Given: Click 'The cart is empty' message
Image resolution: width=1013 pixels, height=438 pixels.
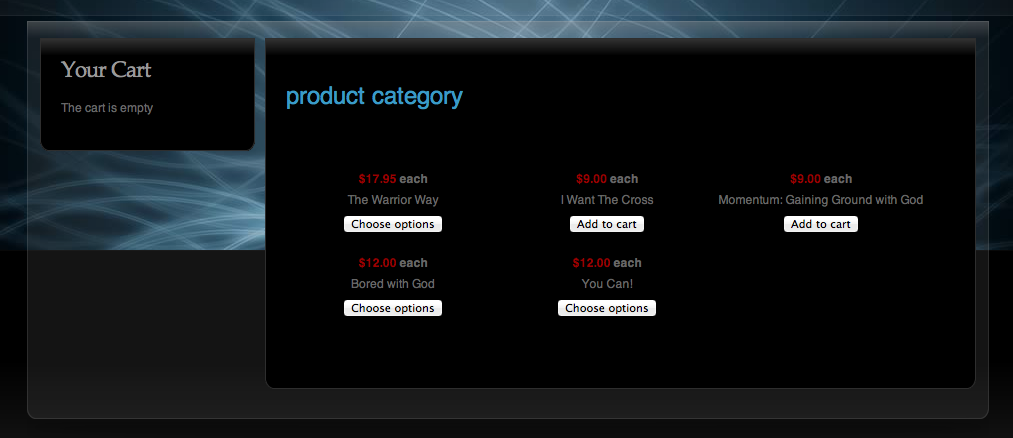Looking at the screenshot, I should tap(107, 108).
